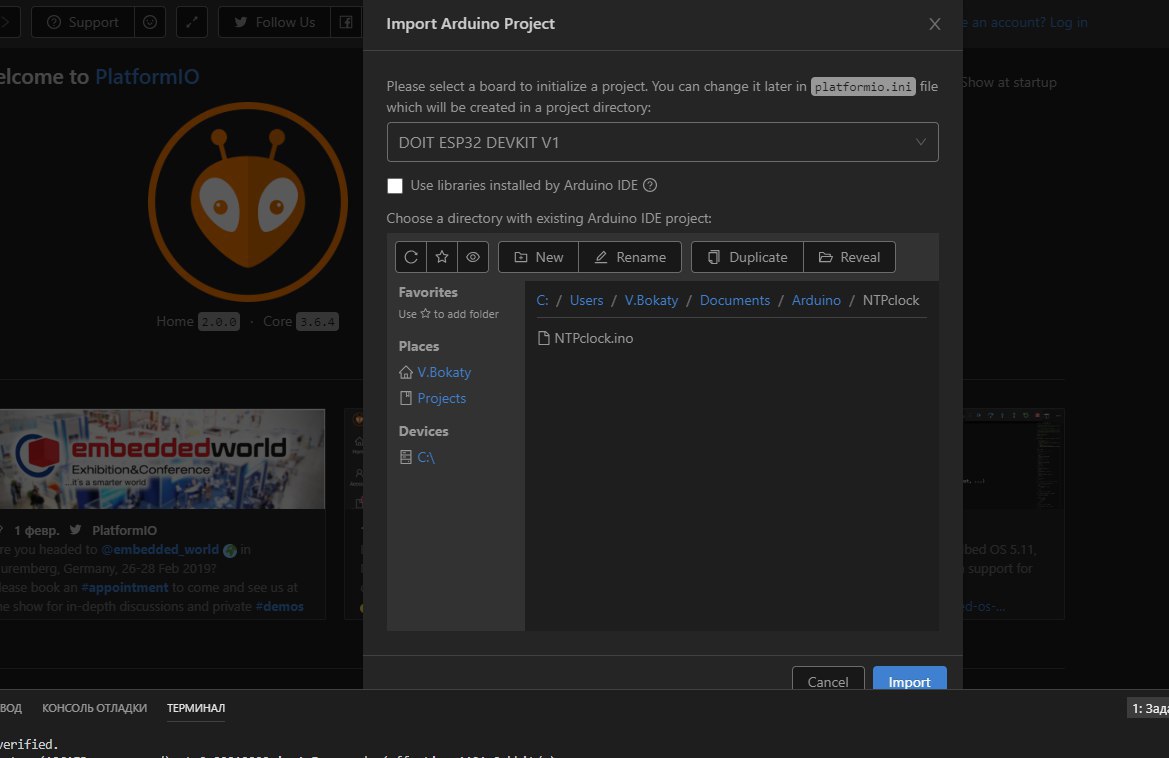Click the Core version 3.6.4 badge
1169x758 pixels.
pos(317,322)
